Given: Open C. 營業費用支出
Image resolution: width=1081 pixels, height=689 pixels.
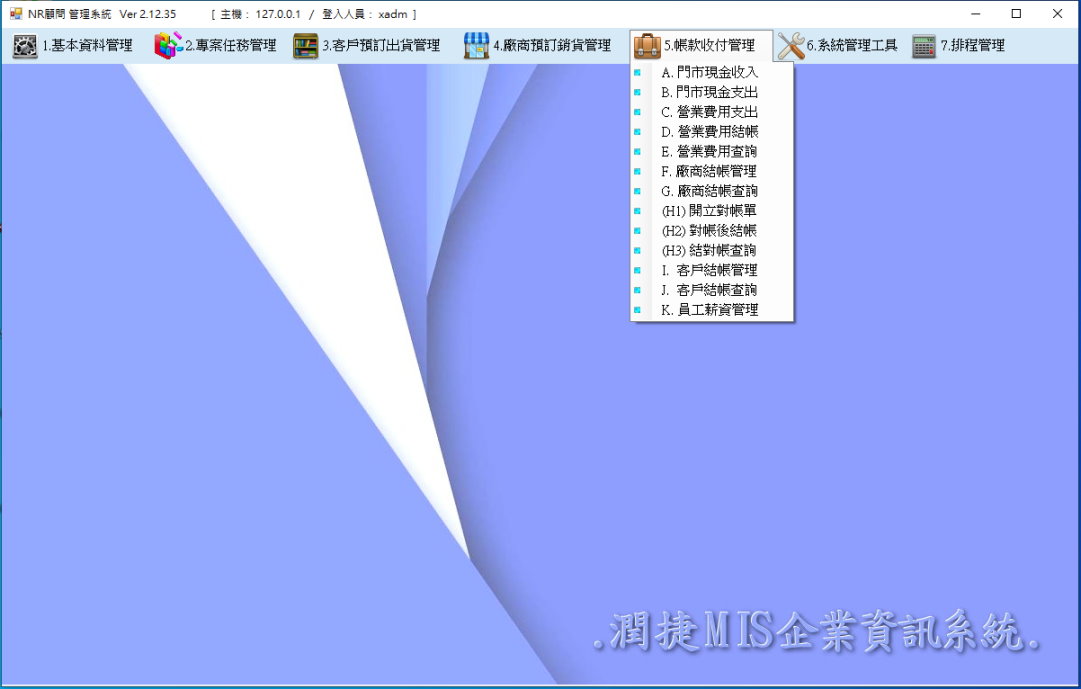Looking at the screenshot, I should [709, 112].
